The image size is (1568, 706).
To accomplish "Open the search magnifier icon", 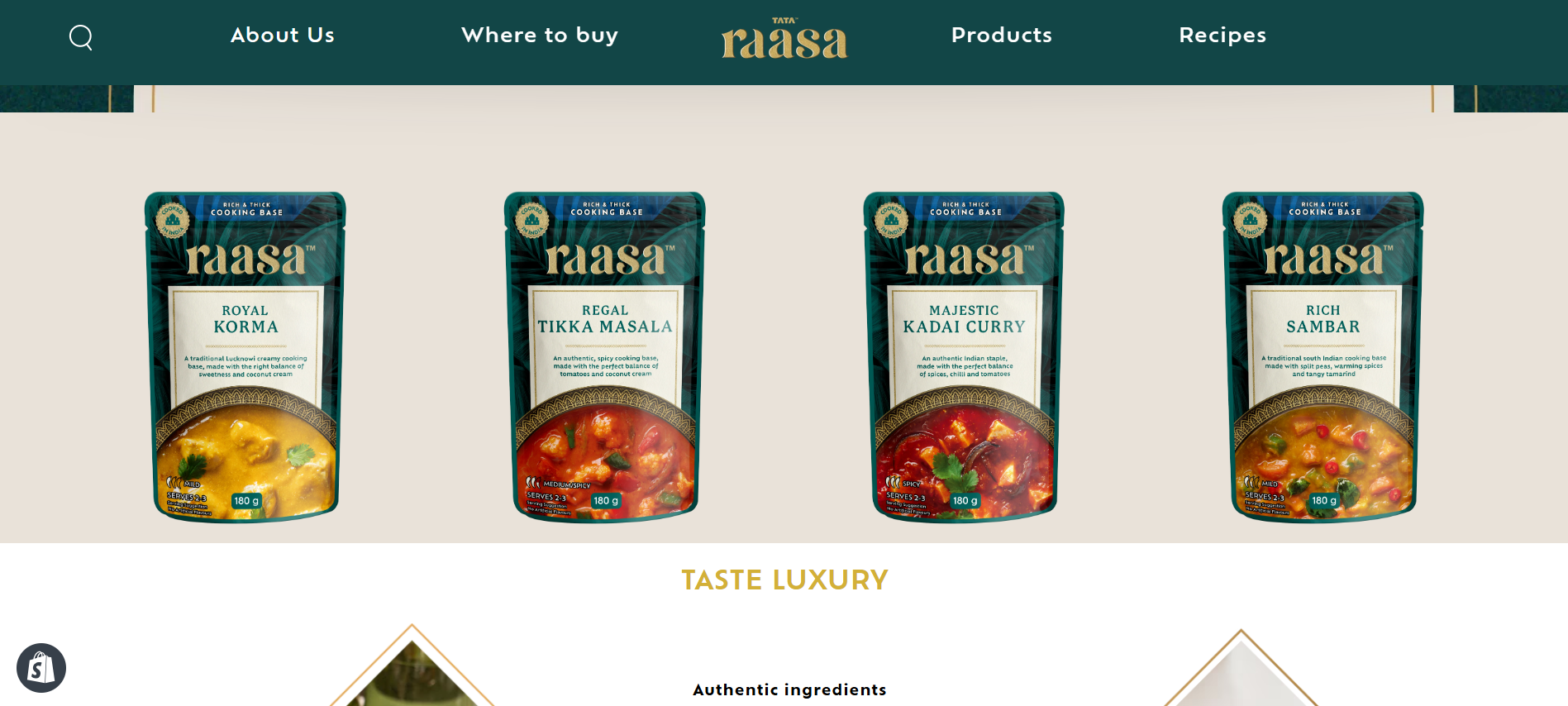I will tap(81, 37).
